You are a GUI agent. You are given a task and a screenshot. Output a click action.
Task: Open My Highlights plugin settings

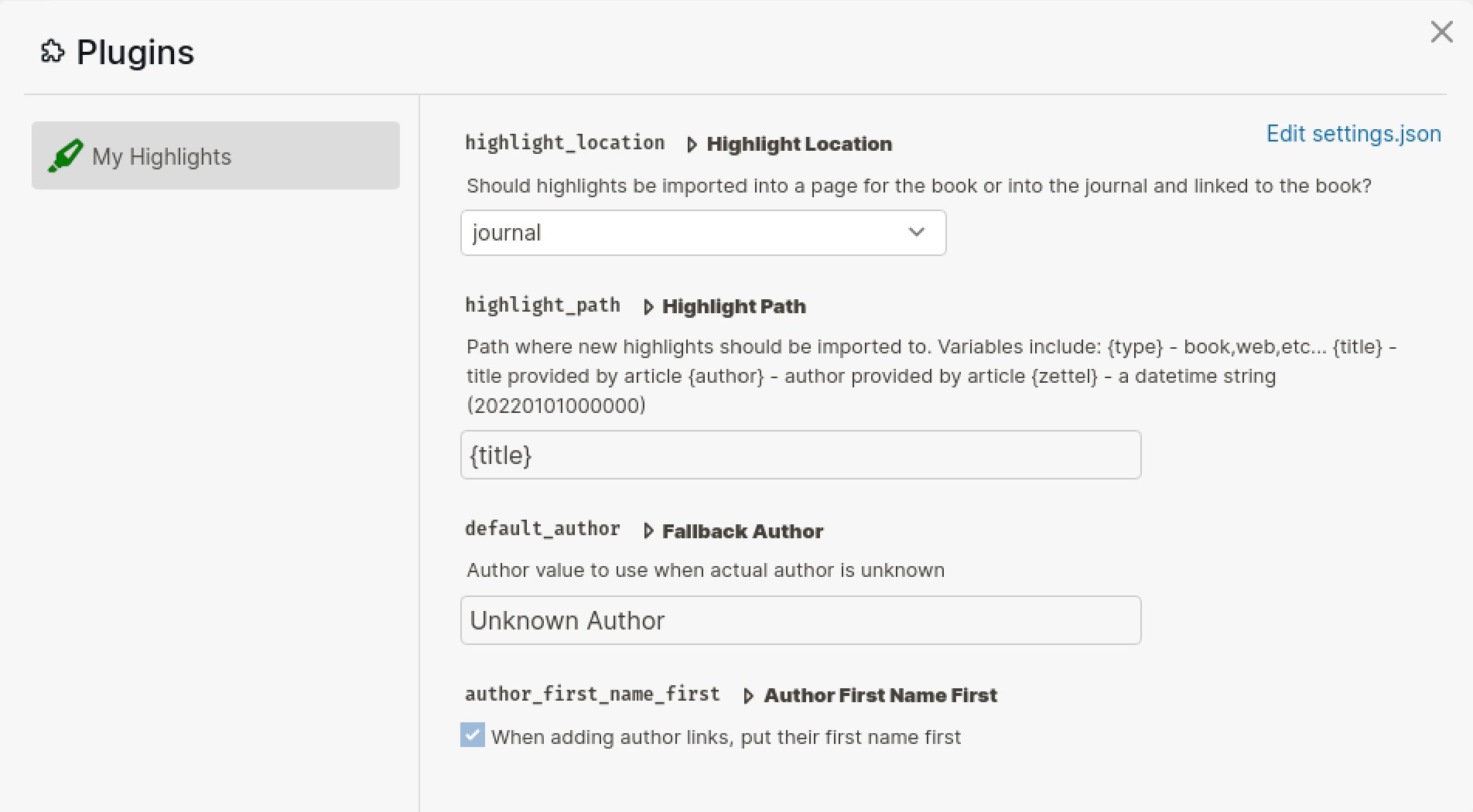216,155
